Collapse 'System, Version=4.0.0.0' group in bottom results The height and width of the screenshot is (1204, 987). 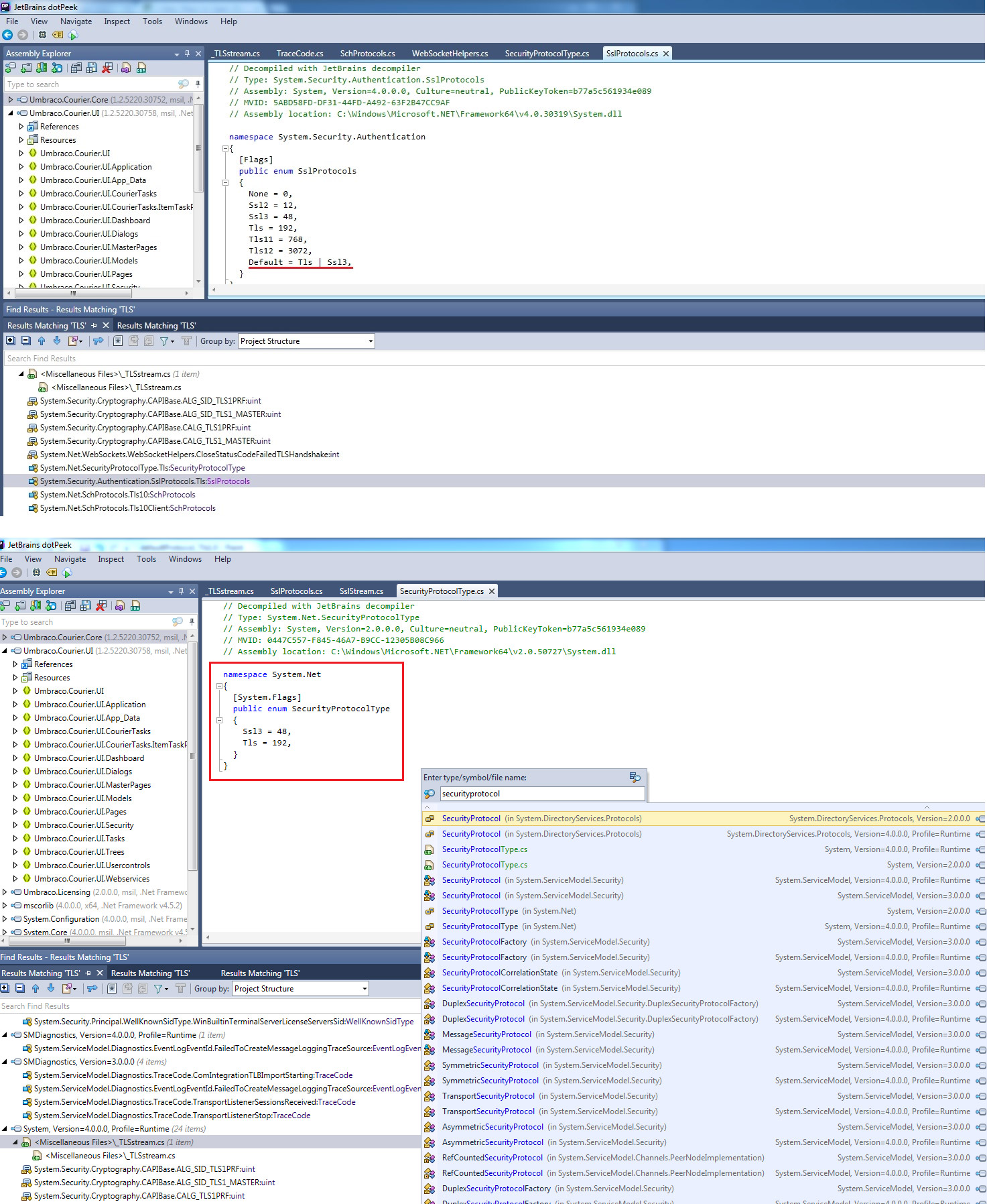pos(4,1128)
